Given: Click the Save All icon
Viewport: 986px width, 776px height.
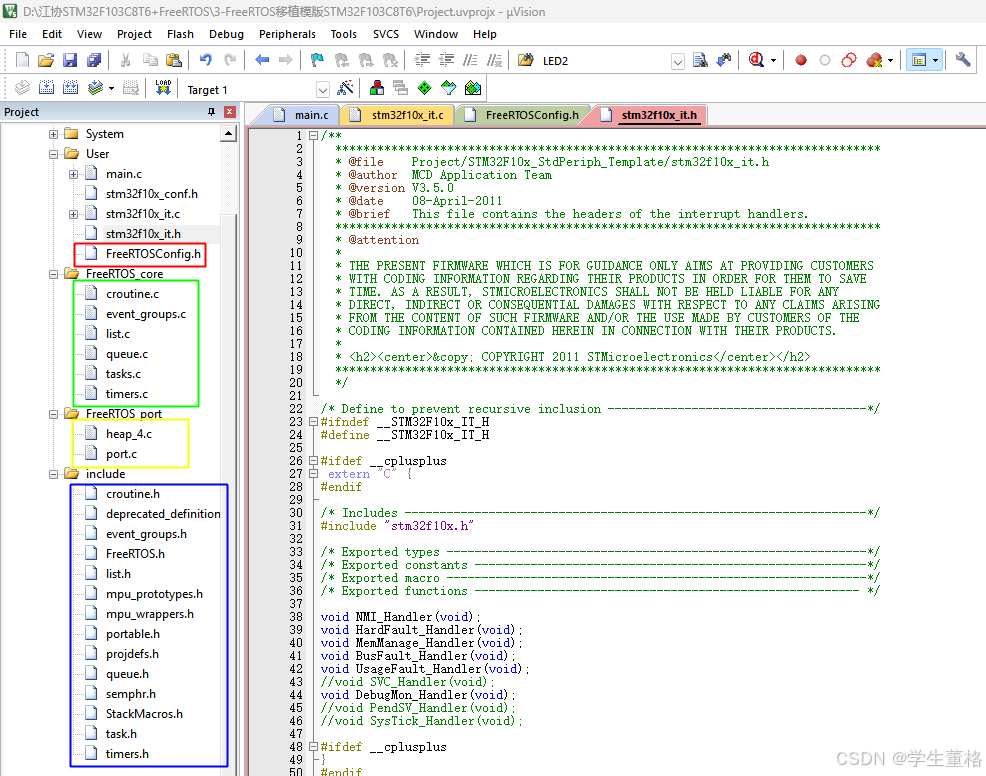Looking at the screenshot, I should [x=94, y=60].
